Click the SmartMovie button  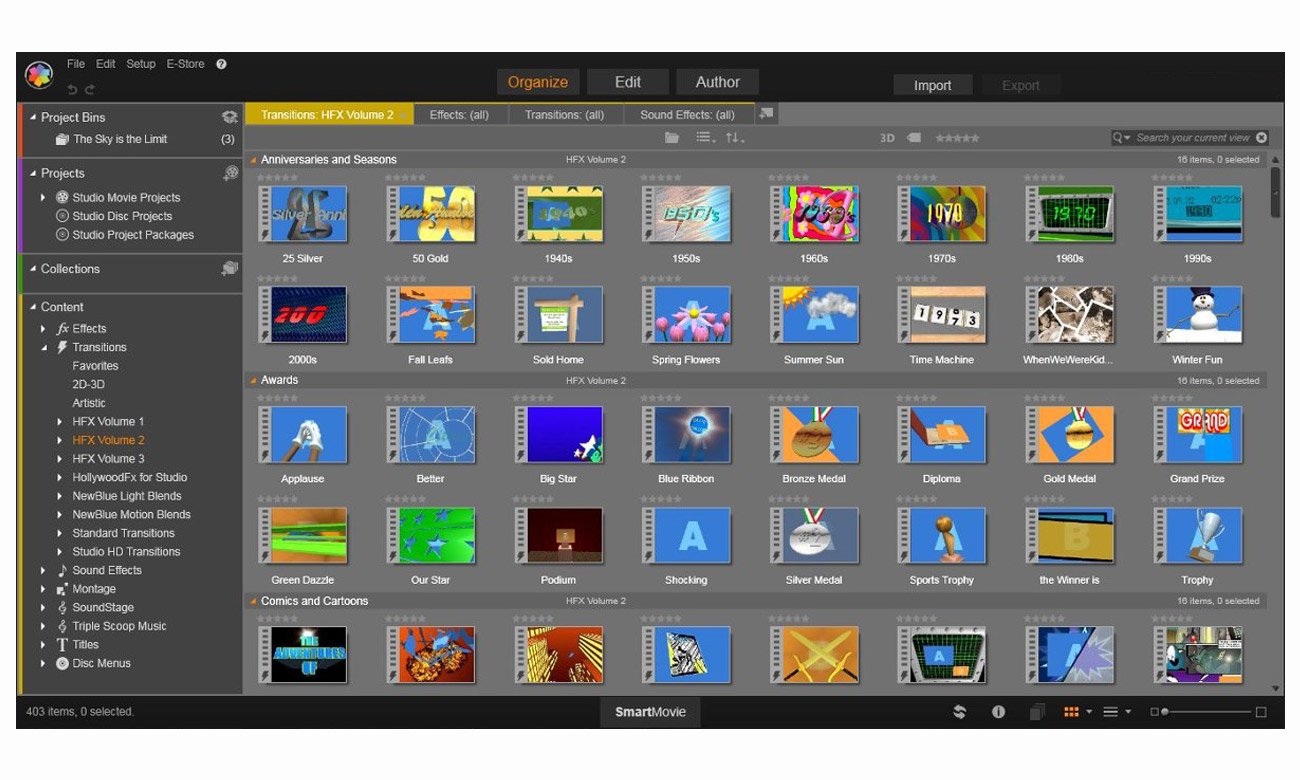650,712
